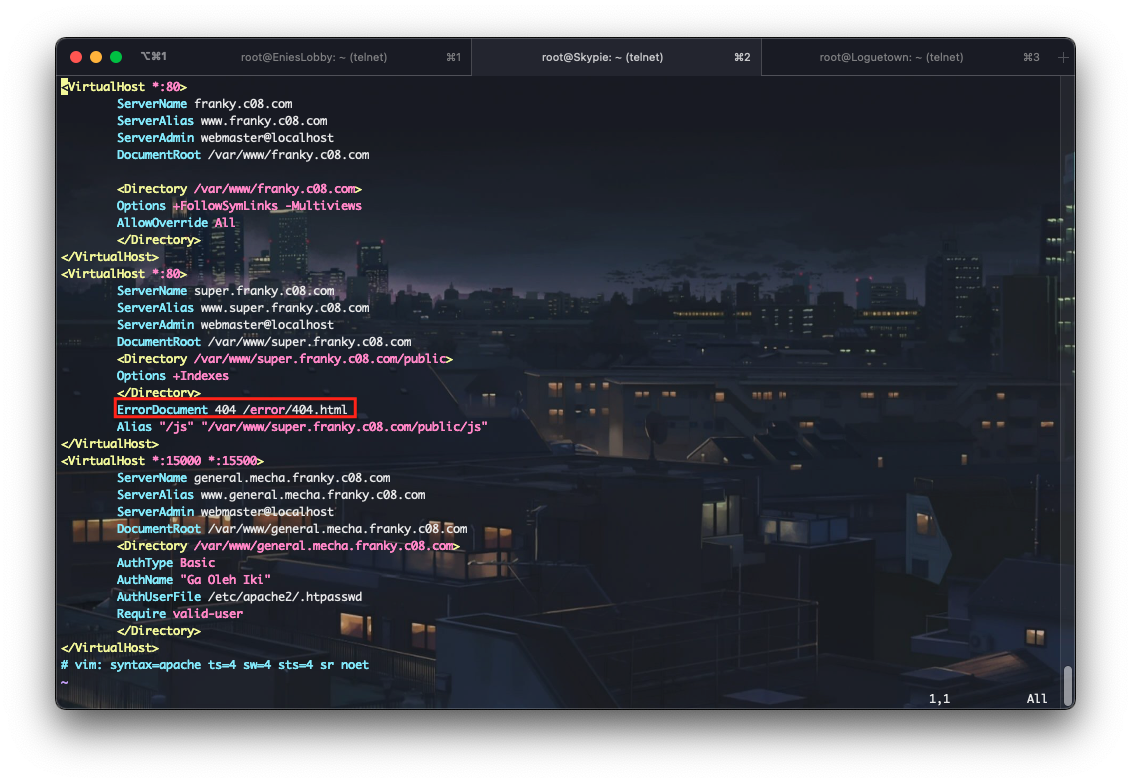The image size is (1131, 783).
Task: Click the '1,1' cursor position indicator
Action: pyautogui.click(x=939, y=699)
